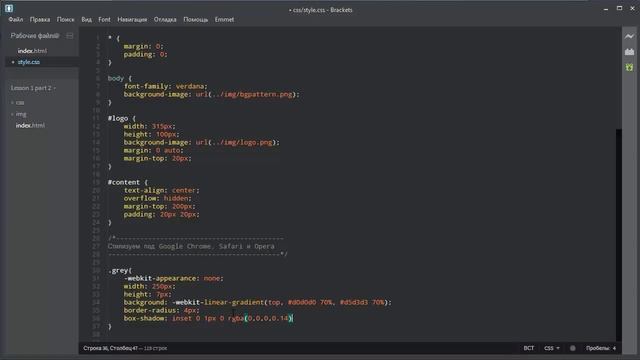Click the Рабочие файлы header label

click(x=32, y=36)
